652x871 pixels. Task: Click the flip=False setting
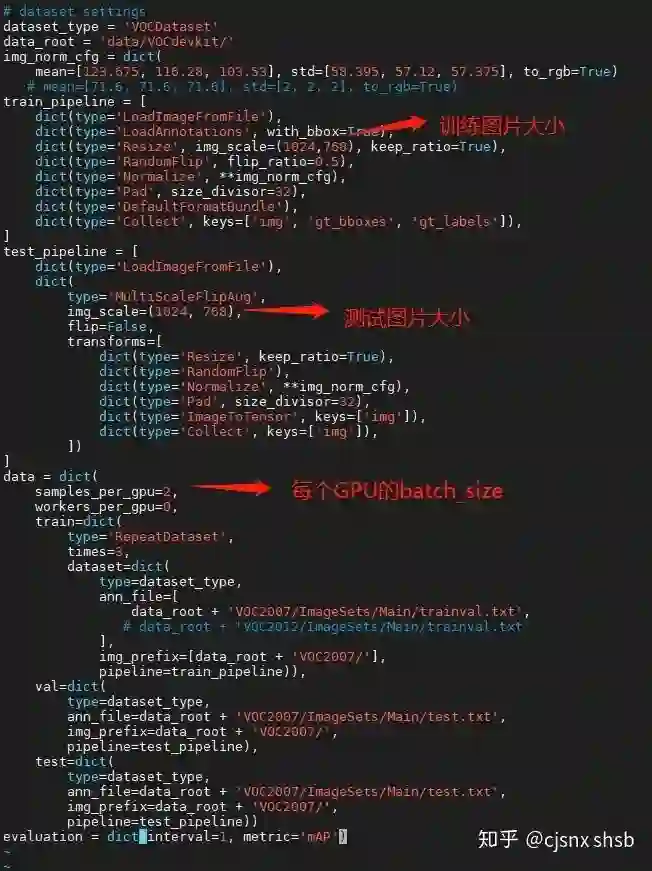(x=110, y=327)
